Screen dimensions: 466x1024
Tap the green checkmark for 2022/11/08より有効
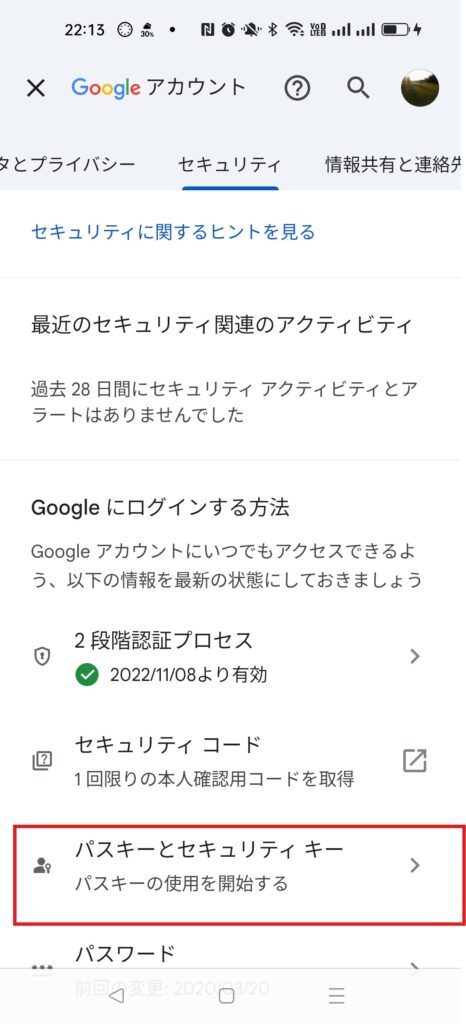[87, 675]
